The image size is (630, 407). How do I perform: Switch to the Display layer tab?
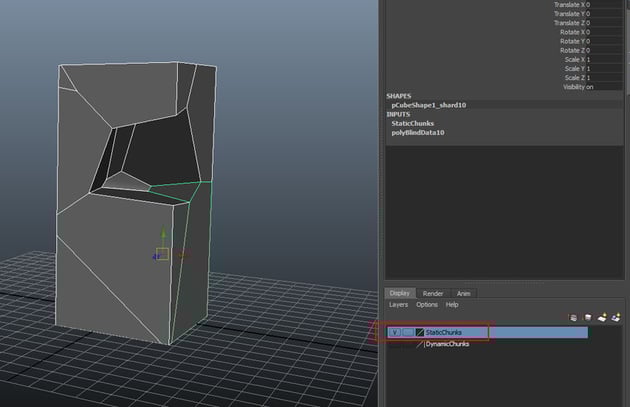coord(399,293)
